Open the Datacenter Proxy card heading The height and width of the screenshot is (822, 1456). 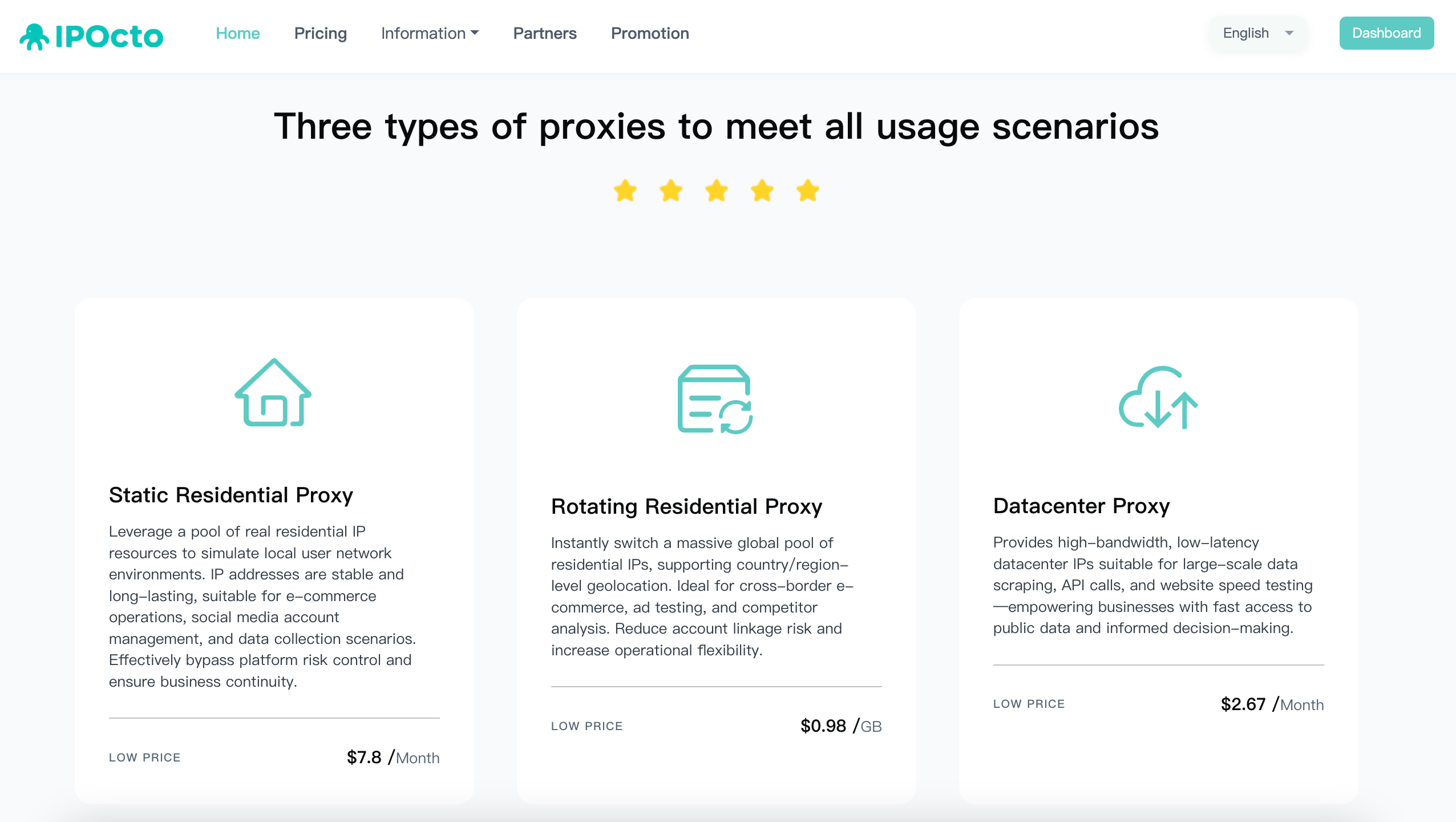1081,506
